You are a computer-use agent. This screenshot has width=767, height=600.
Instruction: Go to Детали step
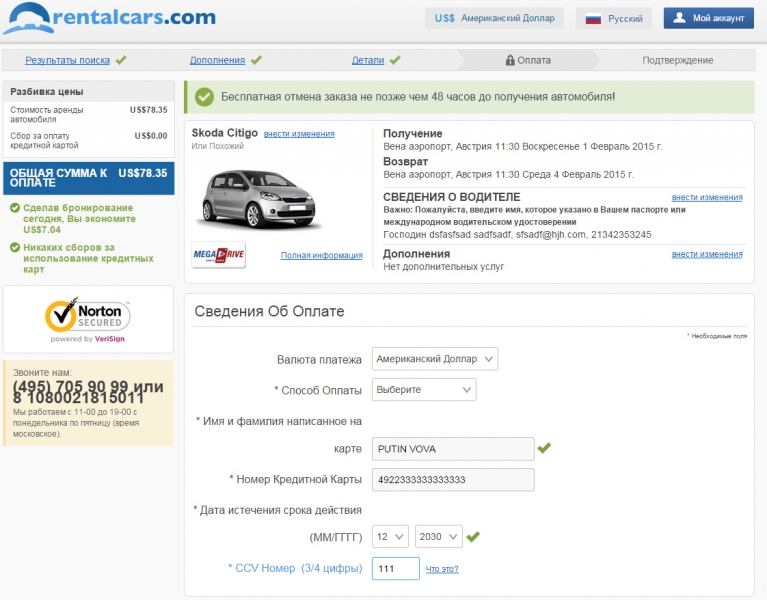(368, 60)
